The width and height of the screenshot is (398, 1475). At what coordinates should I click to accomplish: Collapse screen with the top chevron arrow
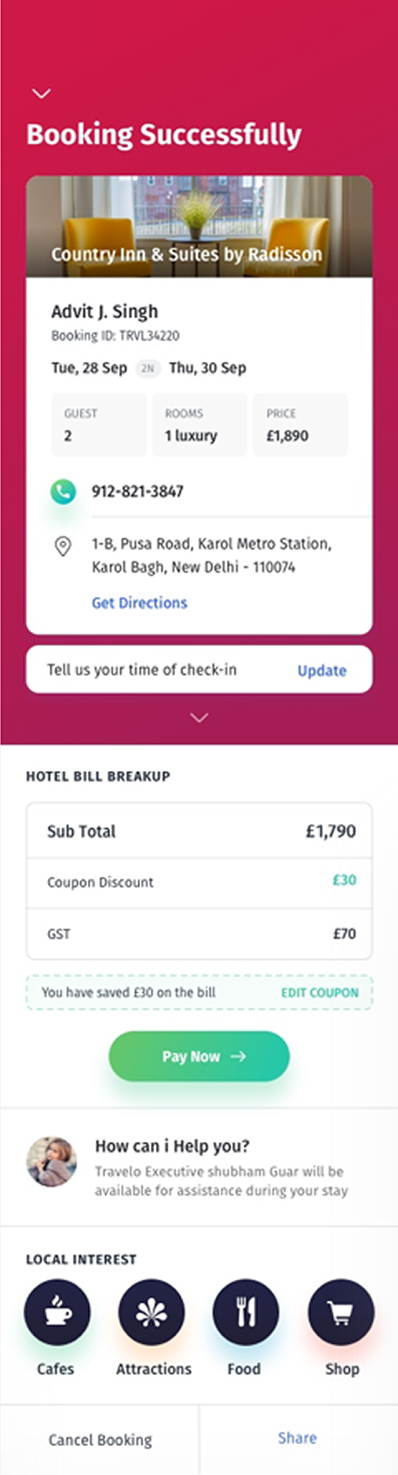41,94
